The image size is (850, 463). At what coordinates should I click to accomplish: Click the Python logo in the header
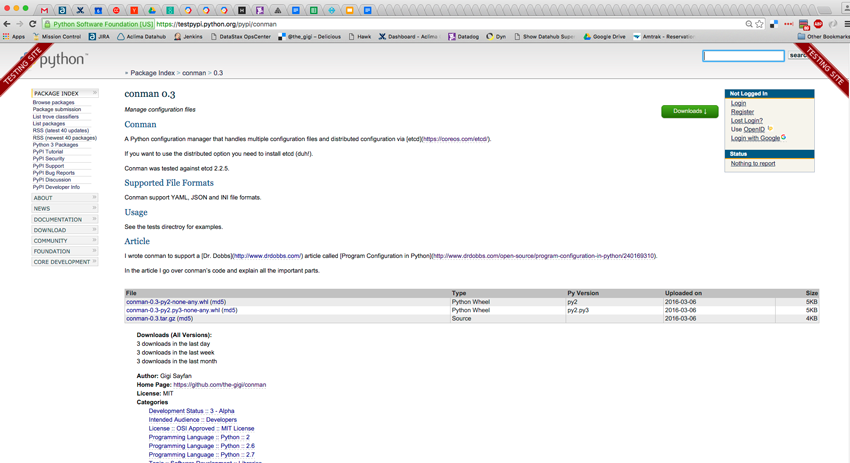57,59
